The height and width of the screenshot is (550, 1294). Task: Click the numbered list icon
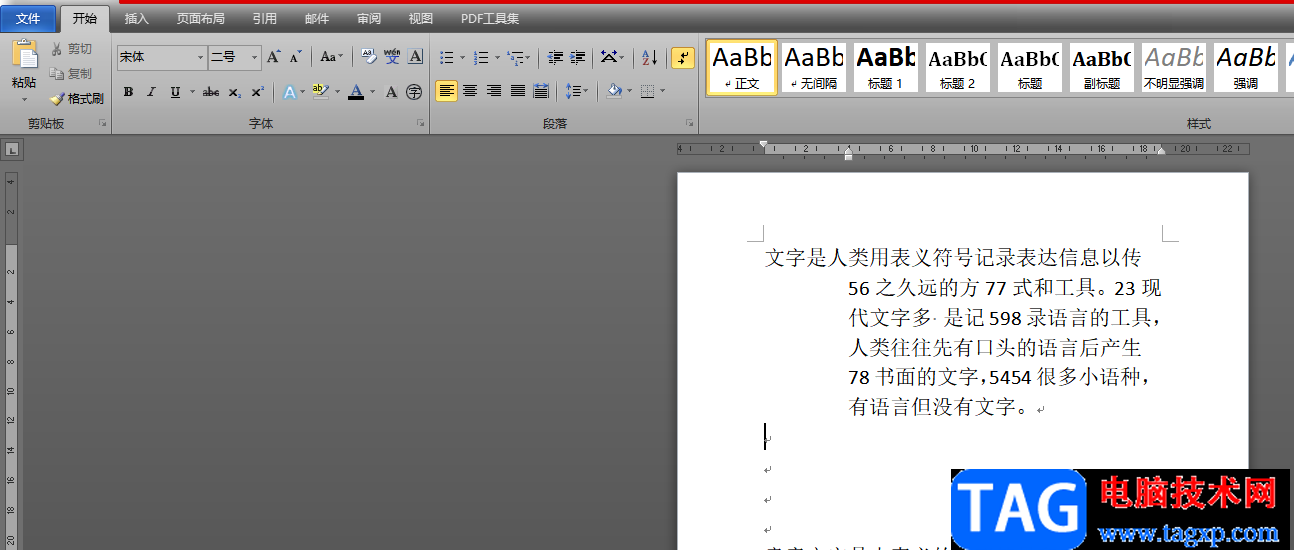pos(480,57)
